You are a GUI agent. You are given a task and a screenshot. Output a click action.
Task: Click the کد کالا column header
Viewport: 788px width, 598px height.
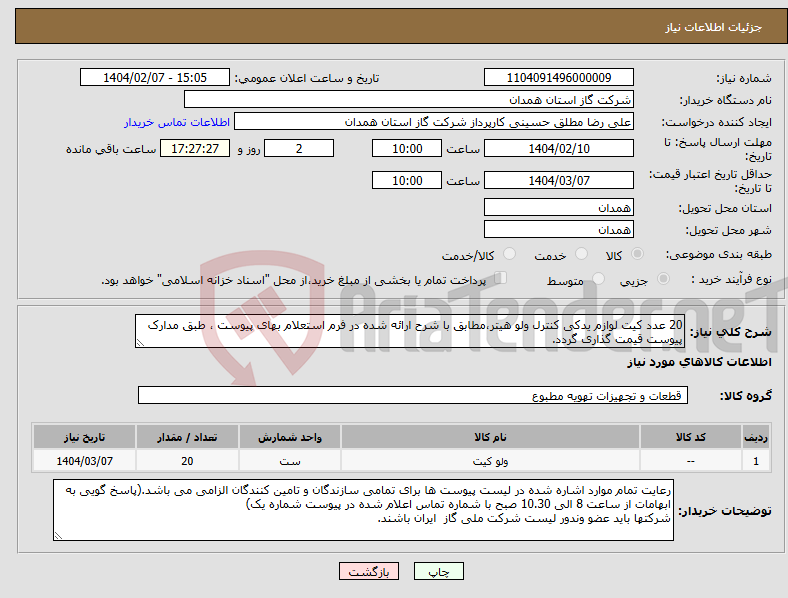pos(691,437)
